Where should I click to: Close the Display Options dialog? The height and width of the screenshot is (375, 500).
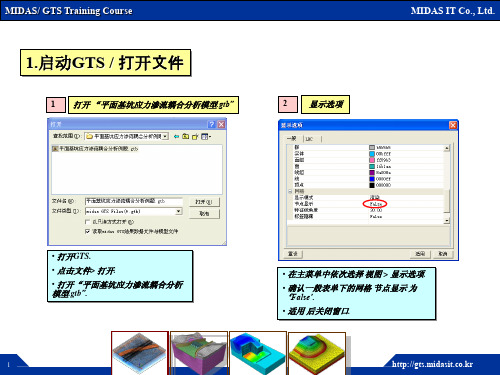coord(453,125)
